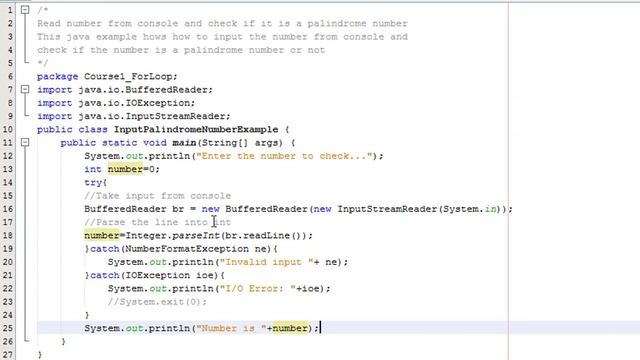The width and height of the screenshot is (640, 360).
Task: Click the comment line Read number from console
Action: tap(222, 23)
